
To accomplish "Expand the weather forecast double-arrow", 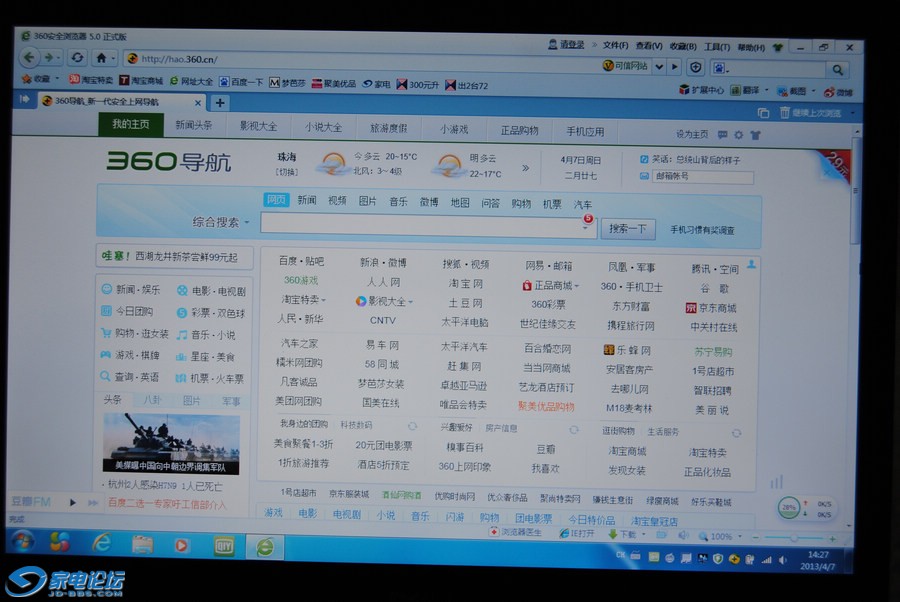I will coord(525,167).
